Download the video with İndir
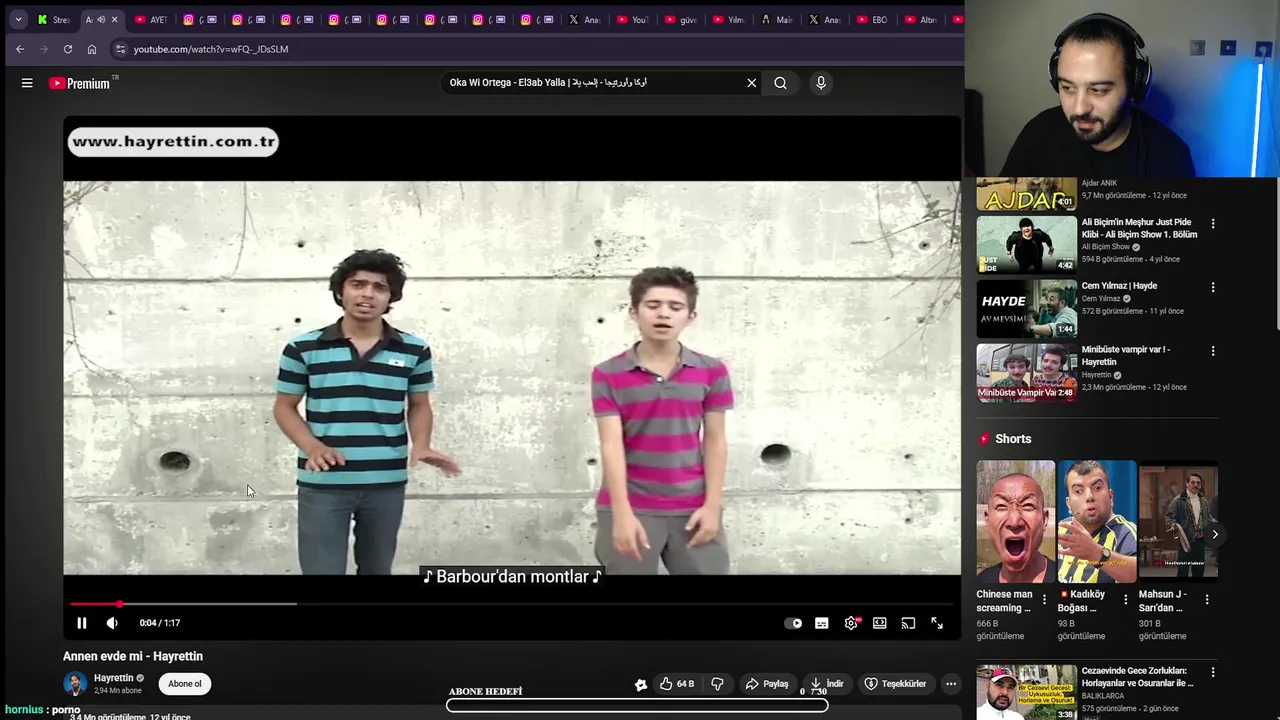The width and height of the screenshot is (1280, 720). coord(827,684)
